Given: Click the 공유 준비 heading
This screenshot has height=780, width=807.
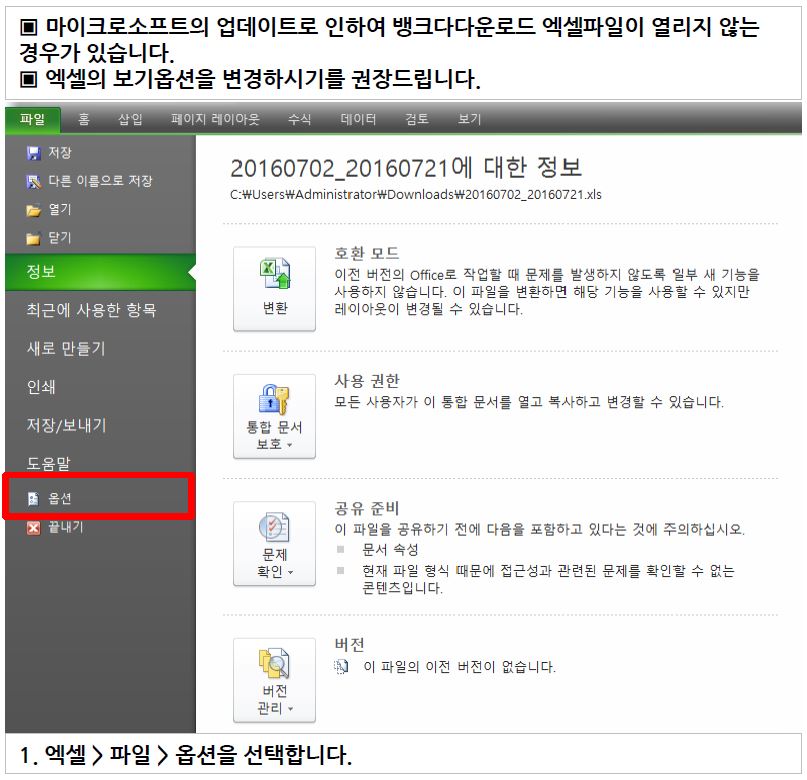Looking at the screenshot, I should tap(367, 509).
